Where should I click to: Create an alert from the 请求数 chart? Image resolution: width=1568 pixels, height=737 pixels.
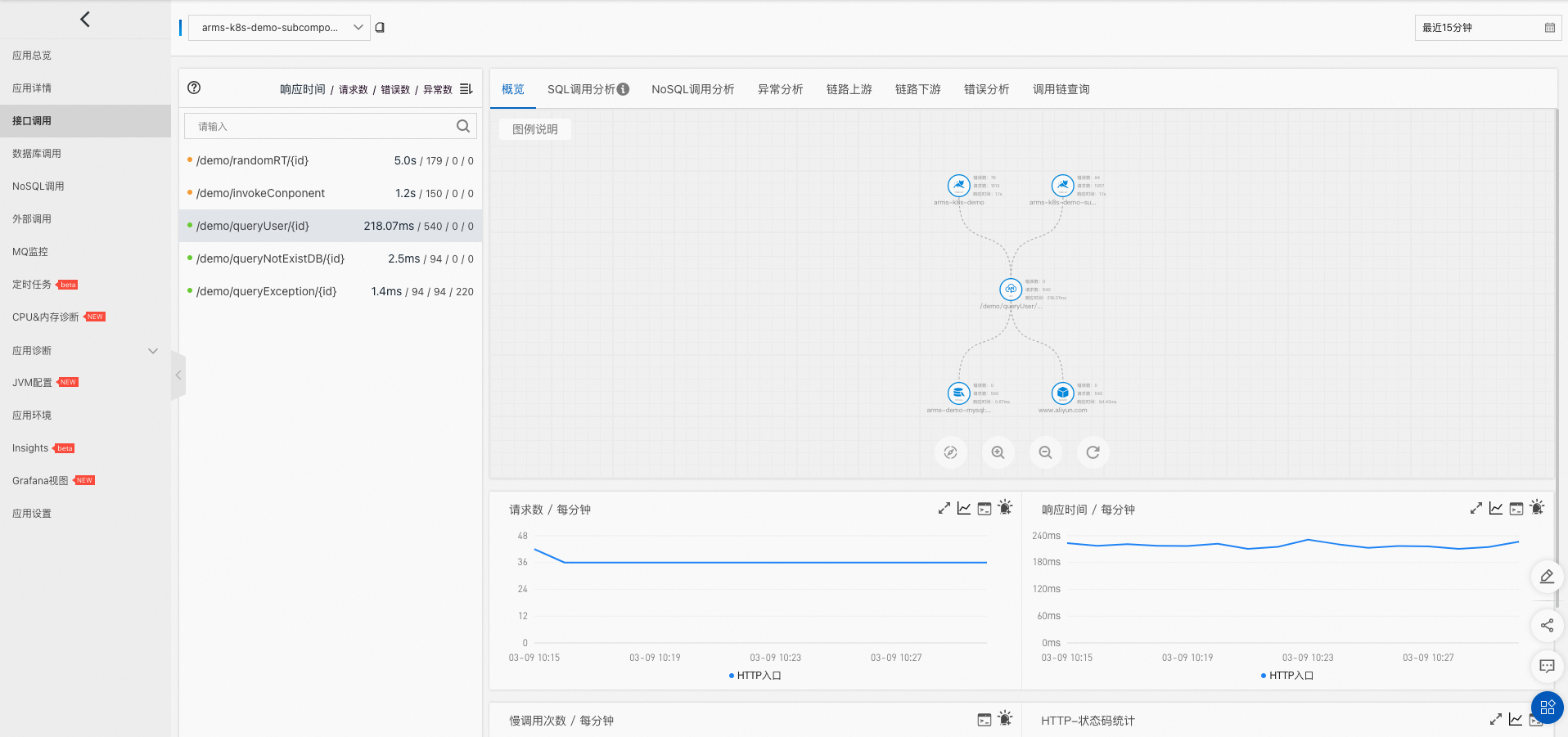1006,508
